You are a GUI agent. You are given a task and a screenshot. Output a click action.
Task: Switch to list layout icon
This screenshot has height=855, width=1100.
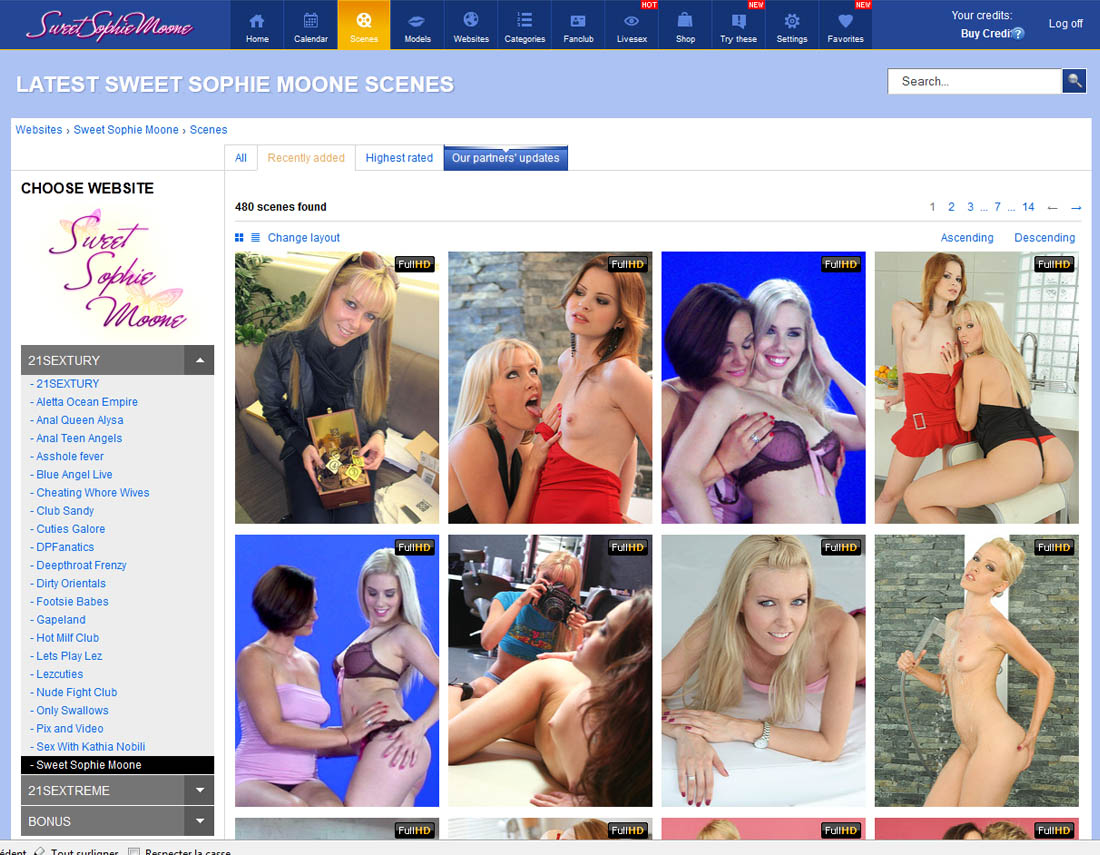click(x=255, y=238)
